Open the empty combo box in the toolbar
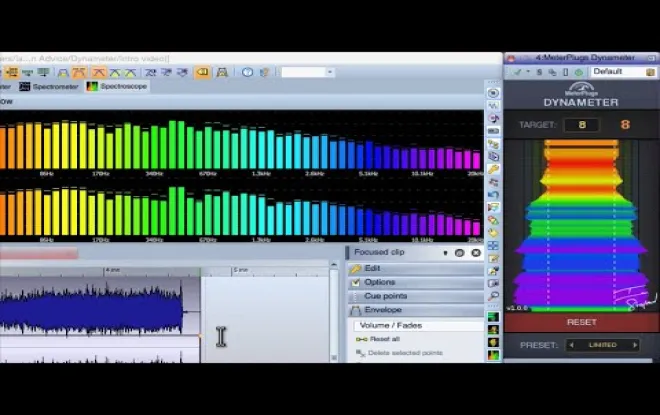660x415 pixels. [307, 72]
